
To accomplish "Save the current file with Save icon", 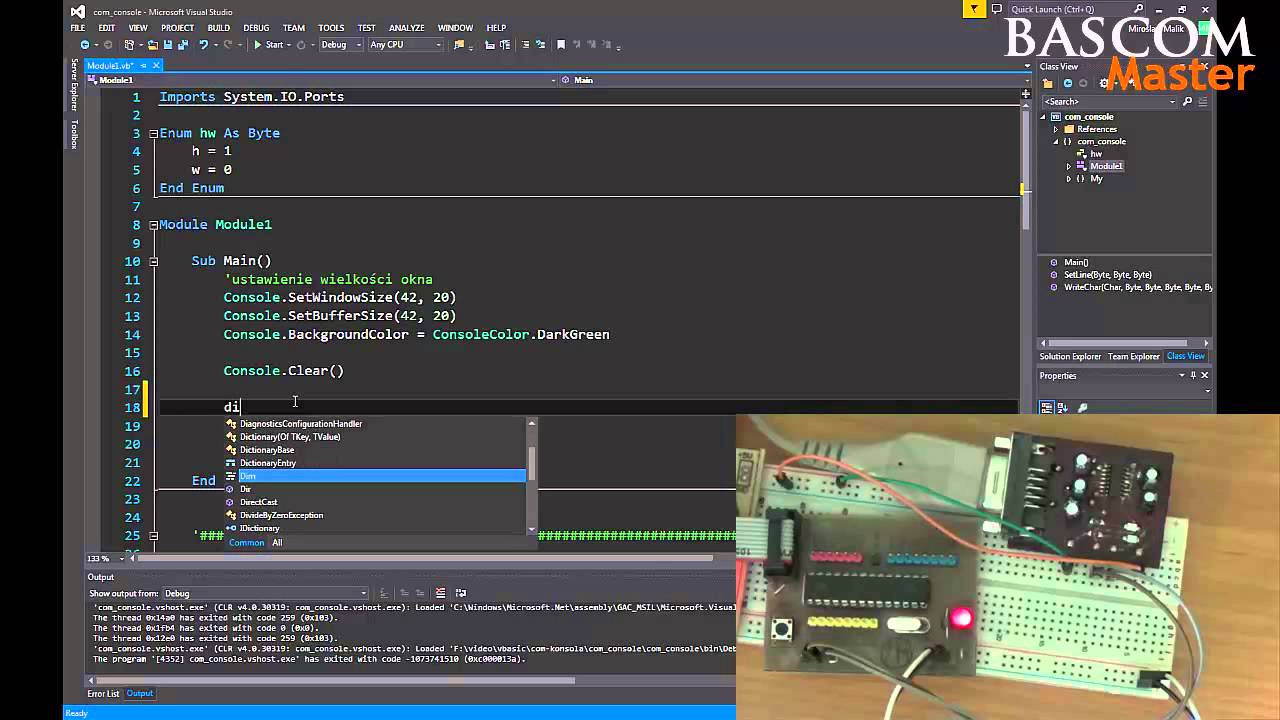I will click(x=167, y=45).
